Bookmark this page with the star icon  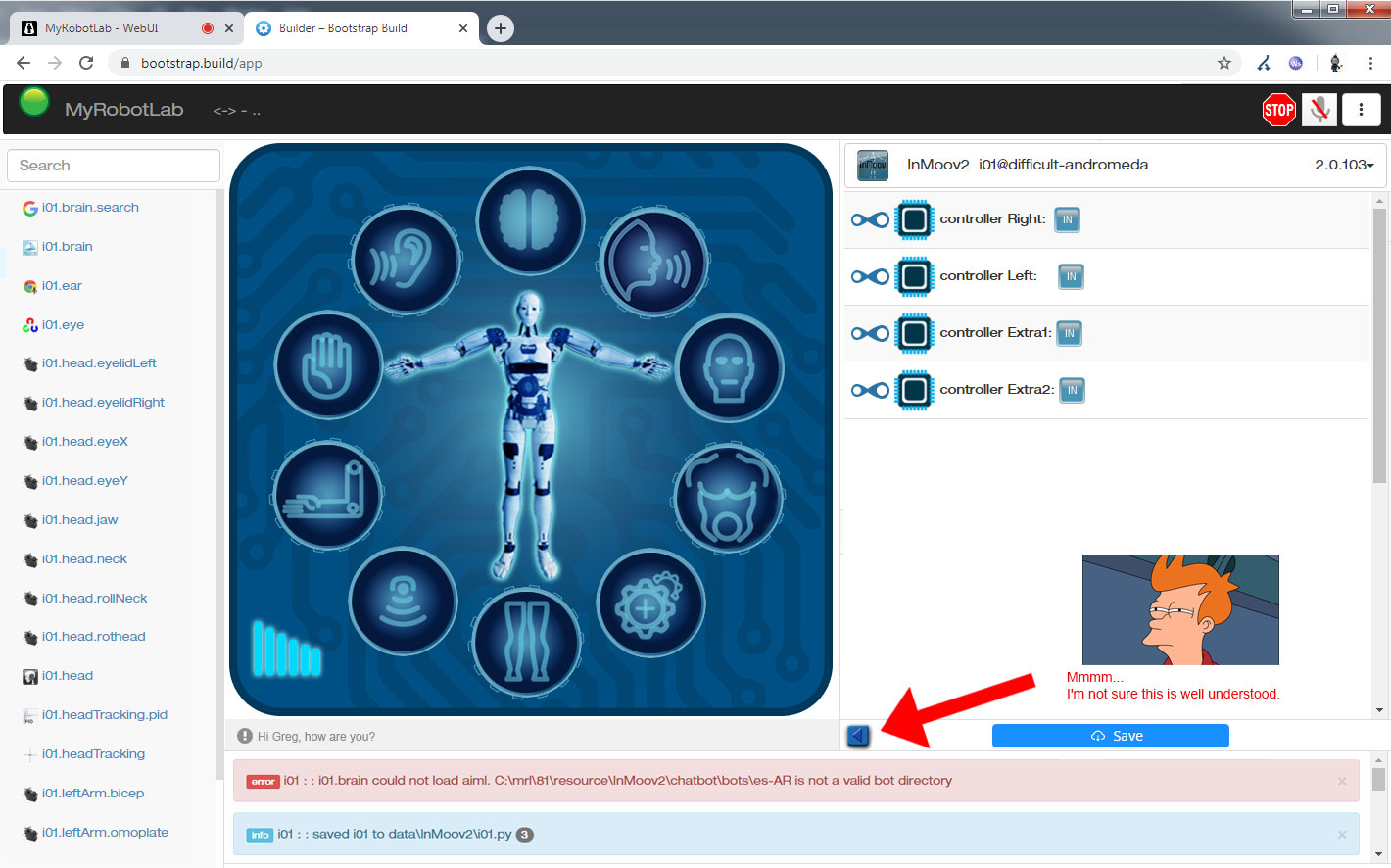tap(1224, 63)
